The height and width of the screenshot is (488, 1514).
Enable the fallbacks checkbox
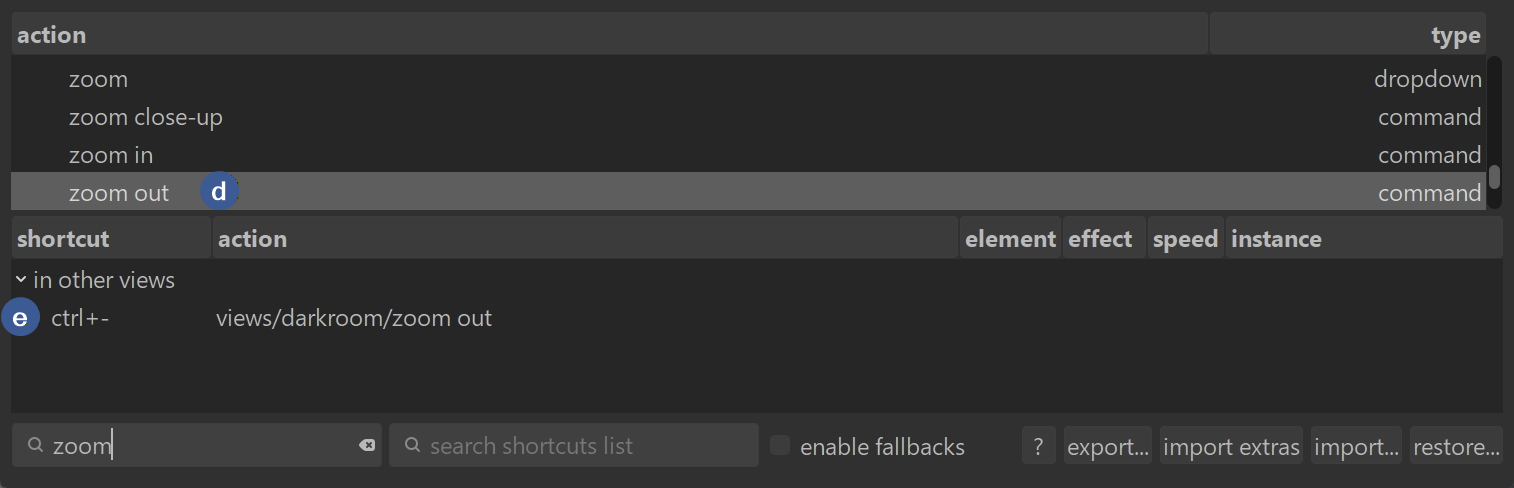click(x=780, y=446)
